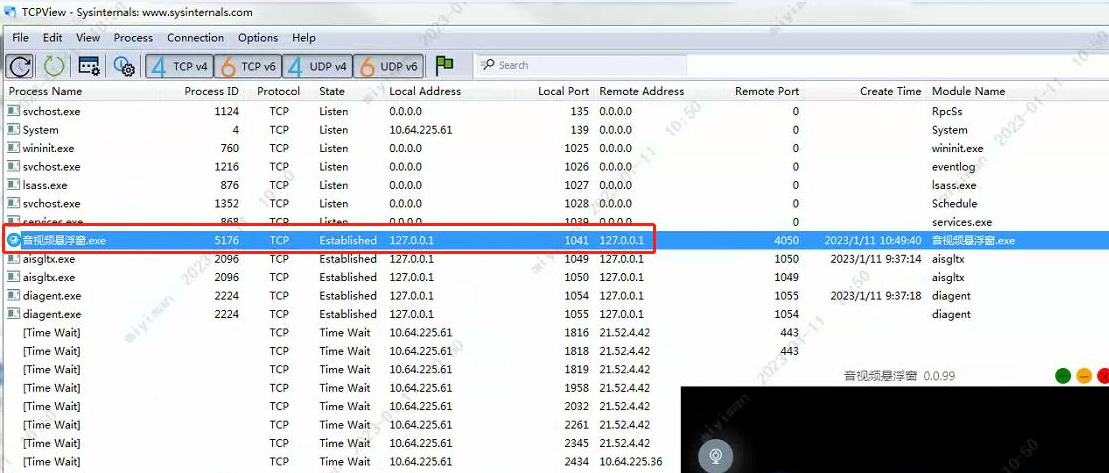Viewport: 1109px width, 473px height.
Task: Click the lsass.exe process icon
Action: [x=13, y=185]
